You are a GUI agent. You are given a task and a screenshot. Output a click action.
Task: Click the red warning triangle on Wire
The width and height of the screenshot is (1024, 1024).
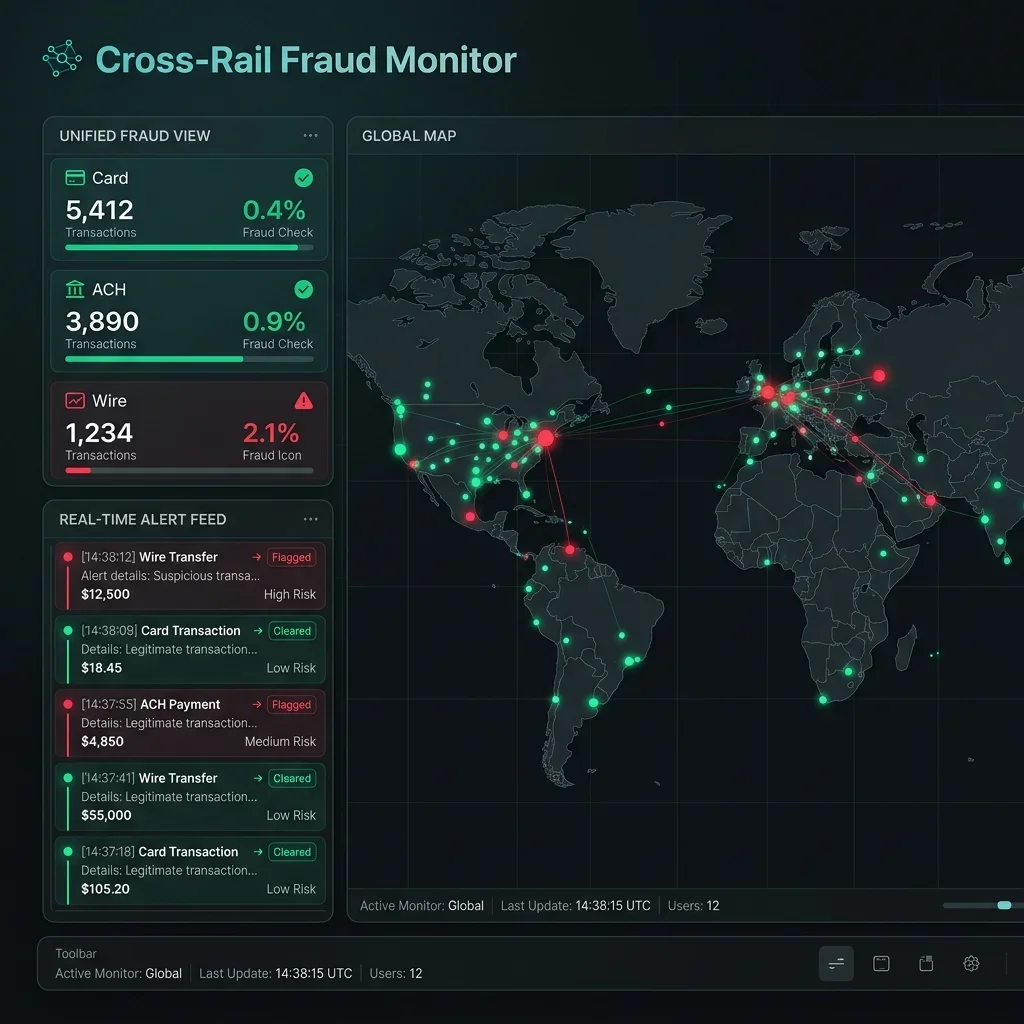[x=304, y=400]
